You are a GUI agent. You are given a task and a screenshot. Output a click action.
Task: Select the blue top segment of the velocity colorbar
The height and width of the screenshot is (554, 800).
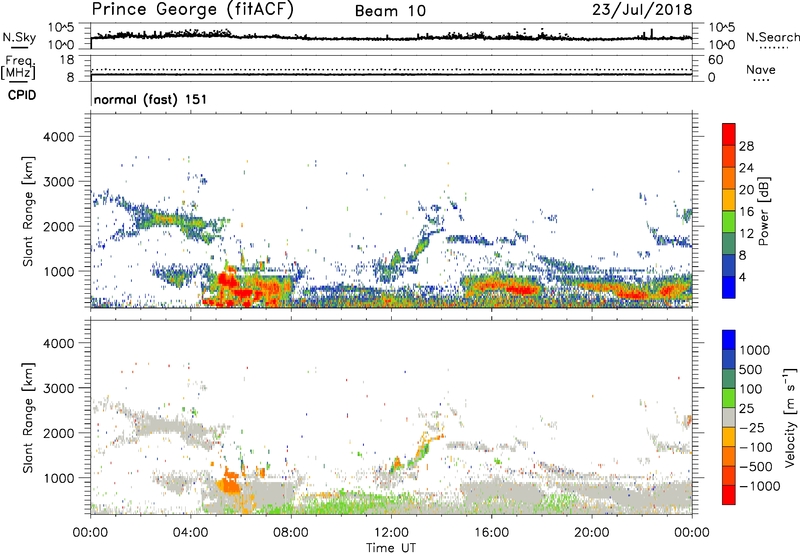pyautogui.click(x=729, y=340)
